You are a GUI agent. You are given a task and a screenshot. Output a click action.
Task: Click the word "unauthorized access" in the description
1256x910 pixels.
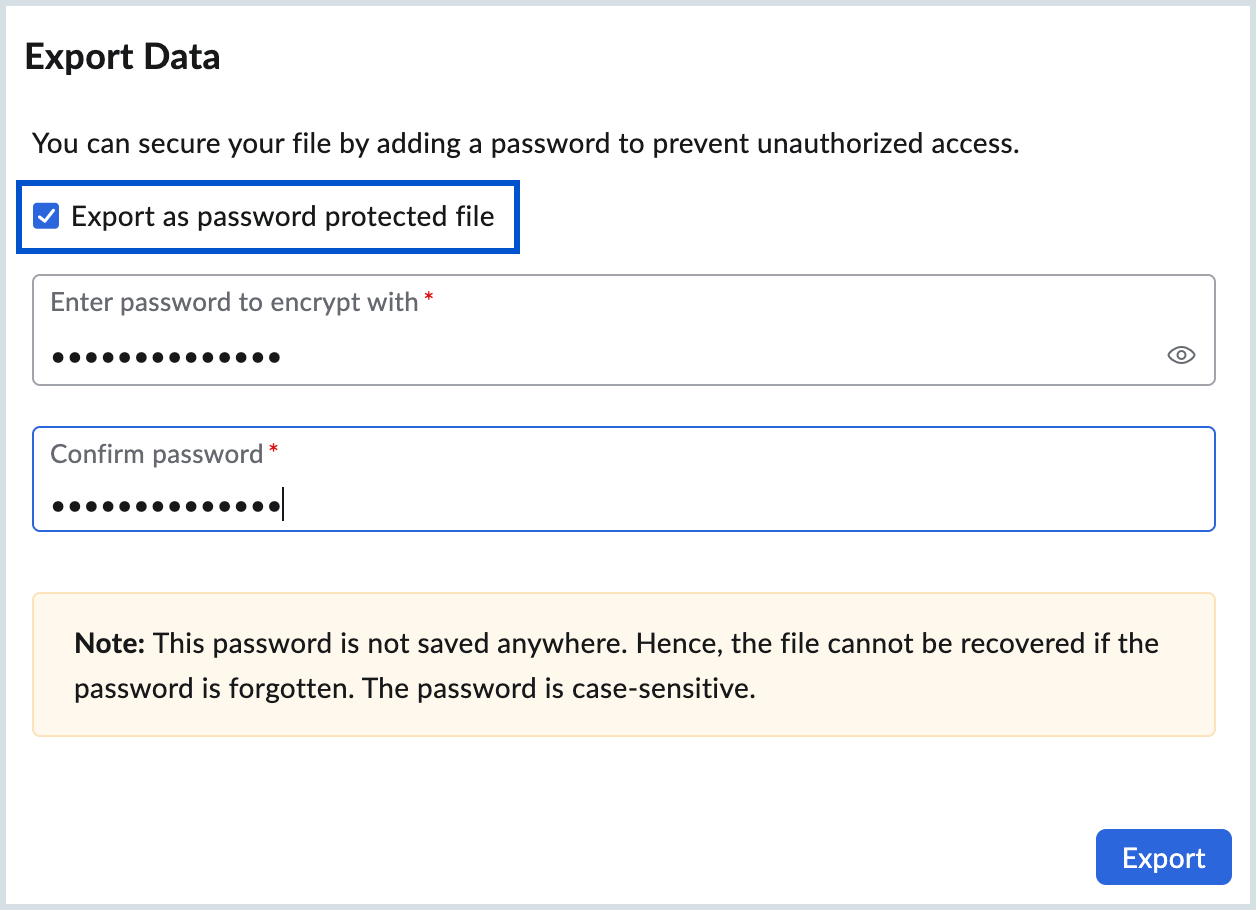888,143
